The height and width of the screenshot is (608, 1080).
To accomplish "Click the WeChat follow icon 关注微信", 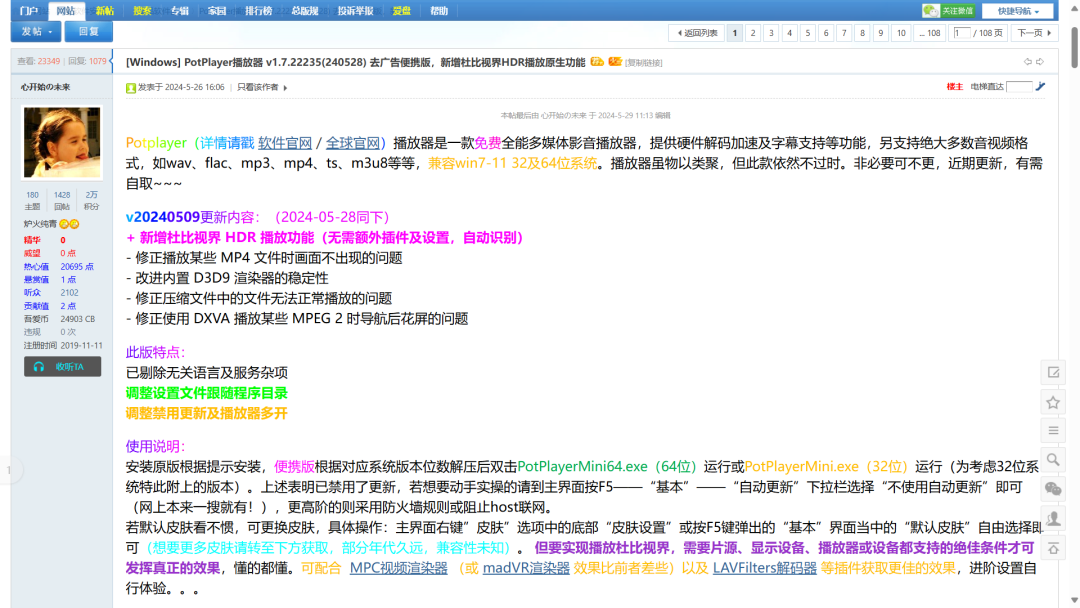I will 948,10.
